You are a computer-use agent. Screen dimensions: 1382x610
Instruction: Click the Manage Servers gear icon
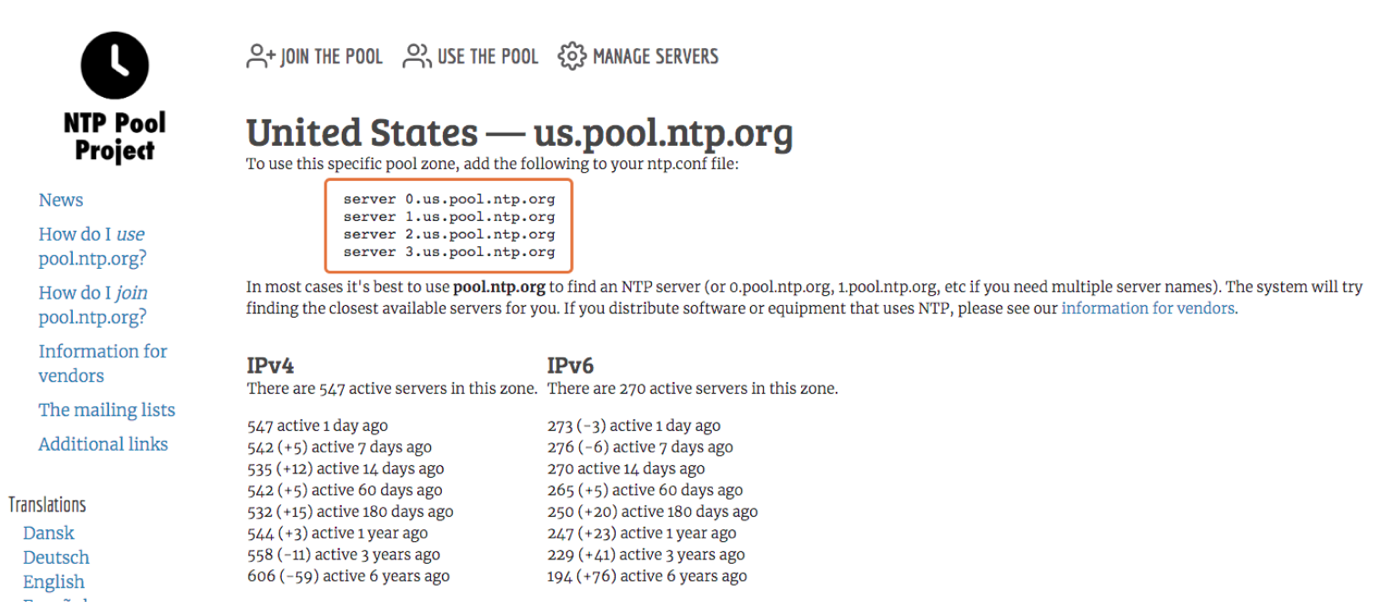click(x=572, y=56)
